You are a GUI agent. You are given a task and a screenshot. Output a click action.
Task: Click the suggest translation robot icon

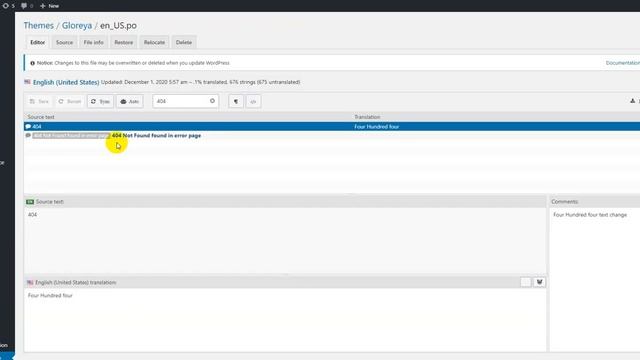click(x=539, y=282)
